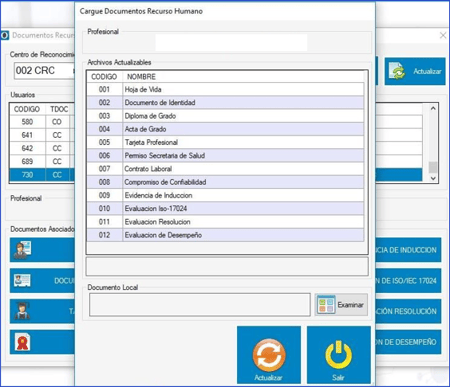Click the CODIGO column header in the Usuarios table
450x387 pixels.
point(27,109)
